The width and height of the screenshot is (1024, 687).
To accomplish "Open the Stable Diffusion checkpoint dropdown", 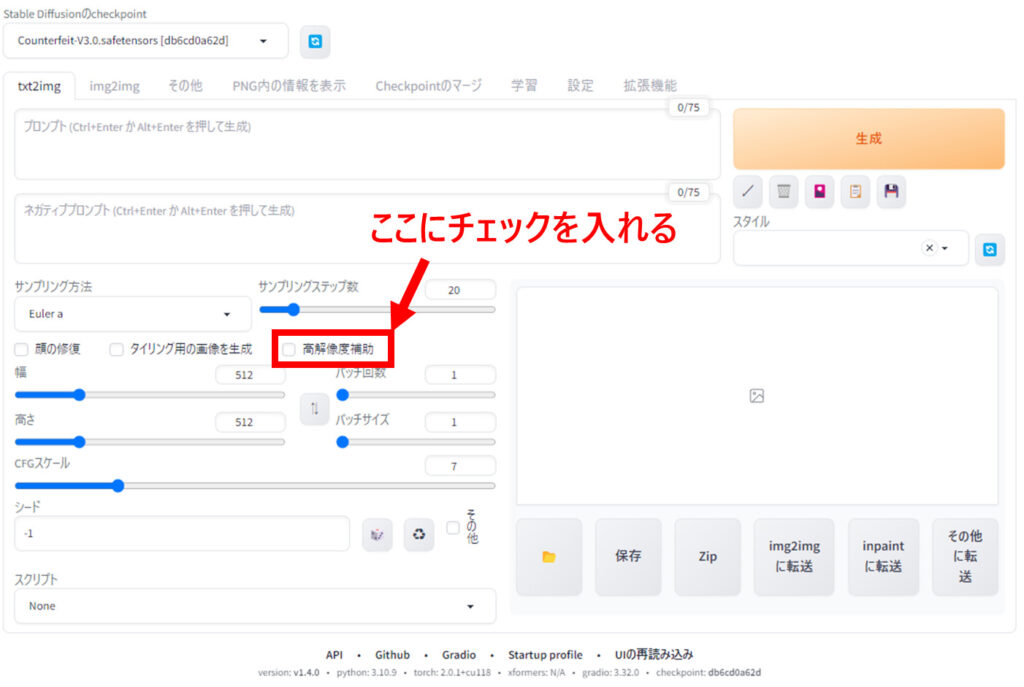I will coord(152,41).
